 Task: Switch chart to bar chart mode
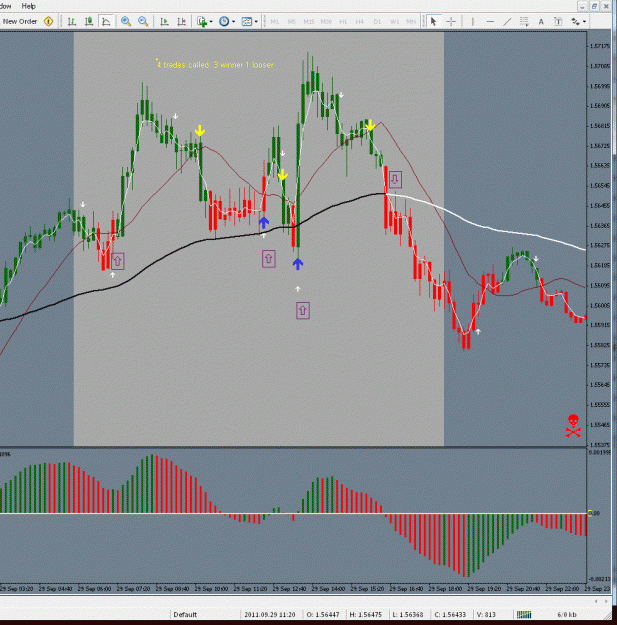(72, 22)
